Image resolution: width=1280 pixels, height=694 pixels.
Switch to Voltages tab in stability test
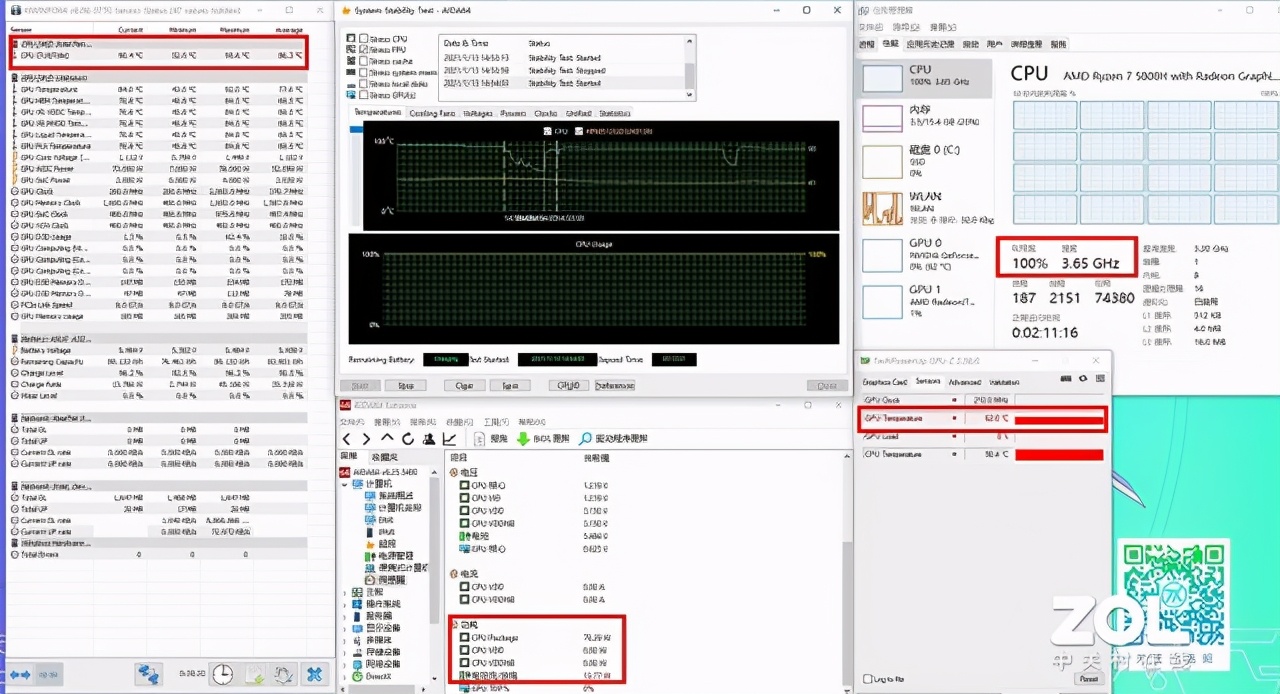coord(478,113)
